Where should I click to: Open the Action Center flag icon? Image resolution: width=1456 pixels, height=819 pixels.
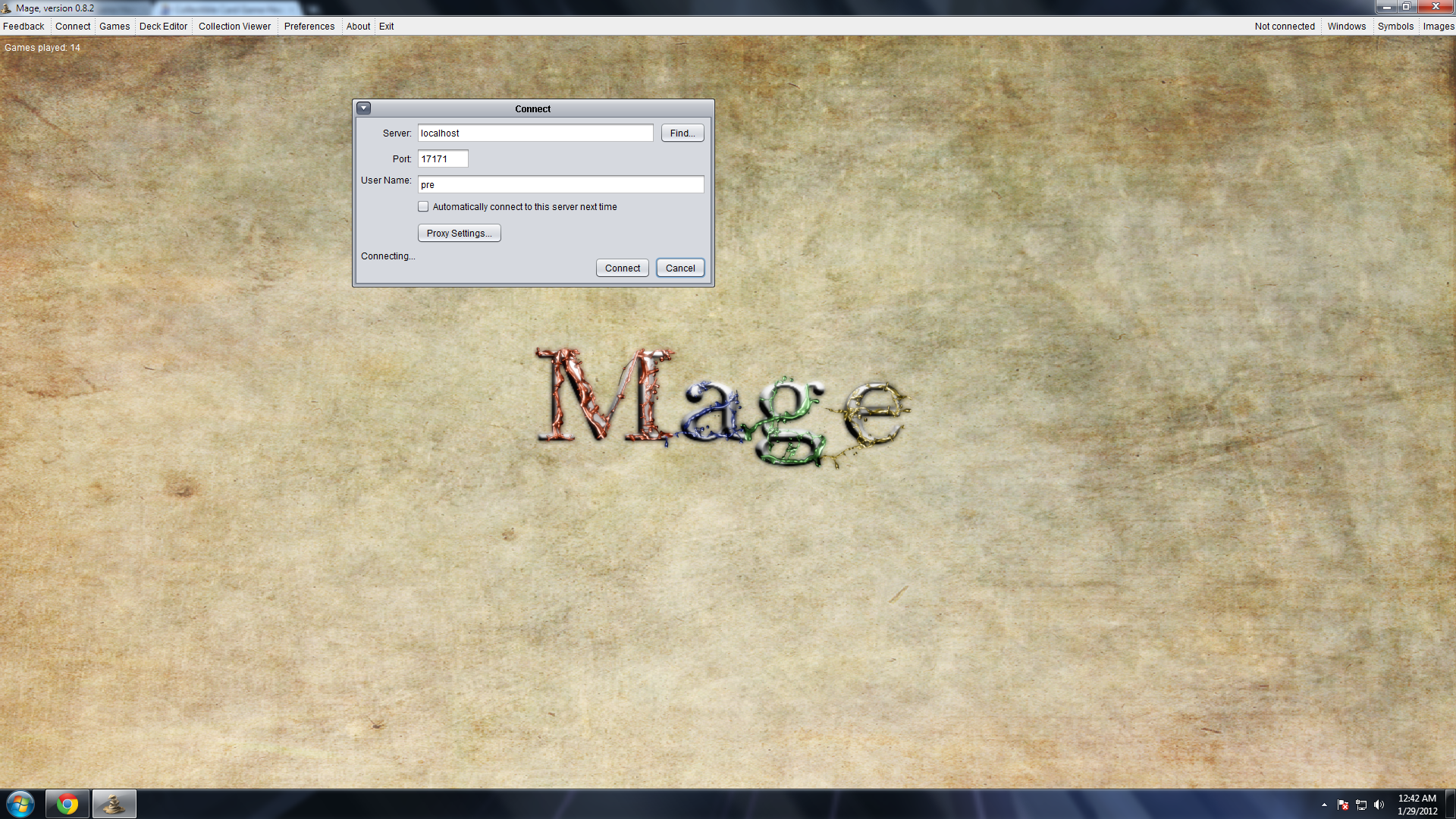(1343, 805)
